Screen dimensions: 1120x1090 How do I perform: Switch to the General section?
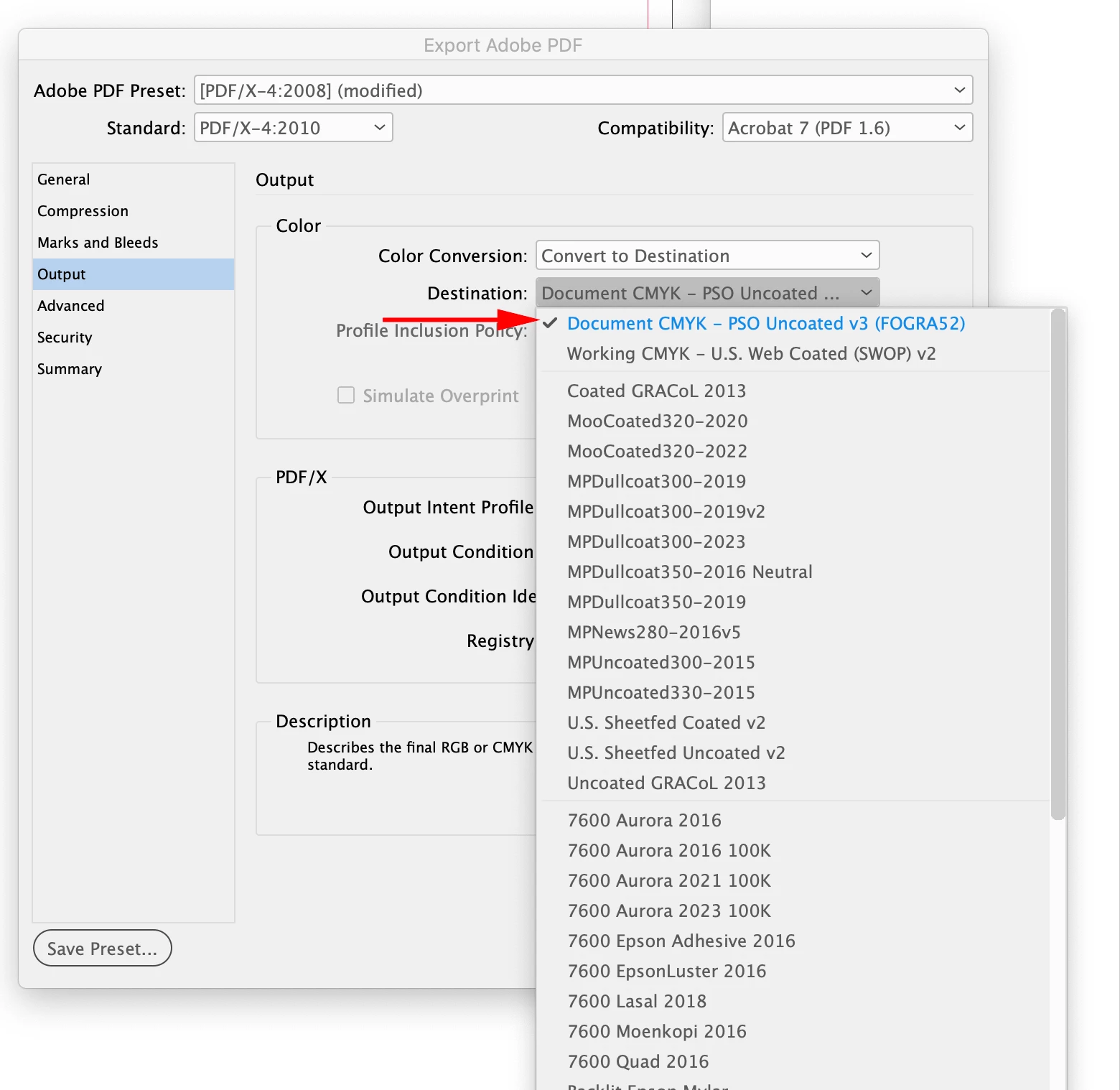click(x=134, y=180)
